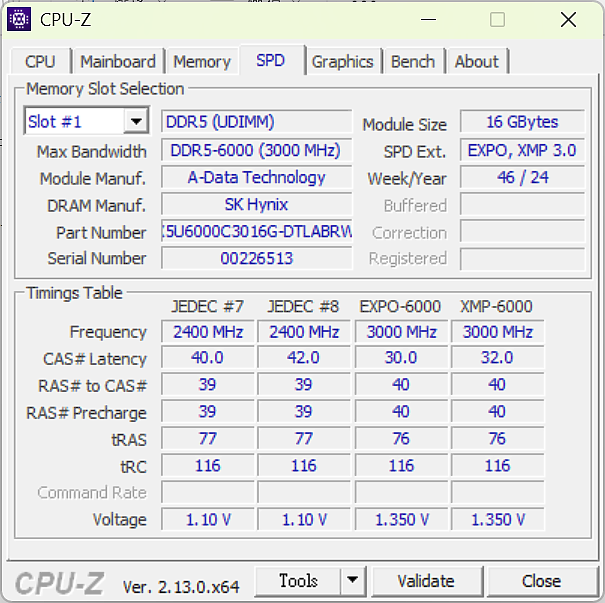Screen dimensions: 605x603
Task: Click XMP-6000 tRC value 116
Action: coord(498,466)
